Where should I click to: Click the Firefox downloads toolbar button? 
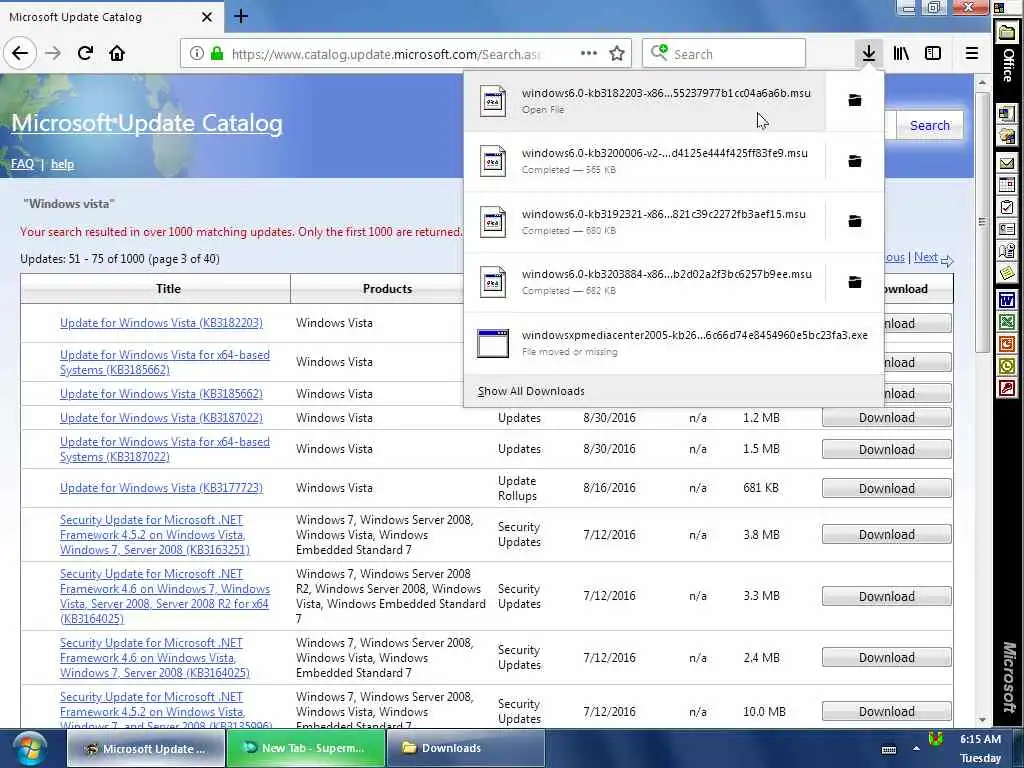(x=868, y=54)
